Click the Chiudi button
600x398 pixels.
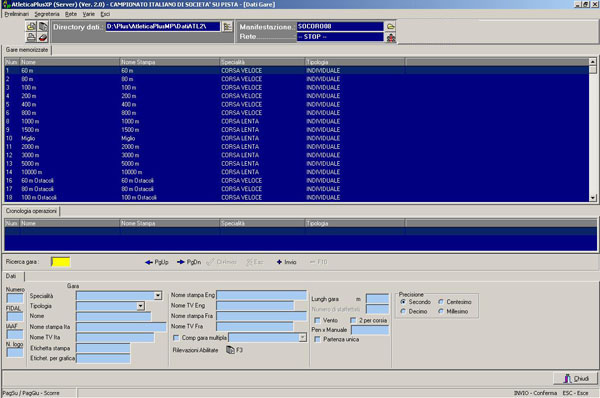tap(576, 378)
